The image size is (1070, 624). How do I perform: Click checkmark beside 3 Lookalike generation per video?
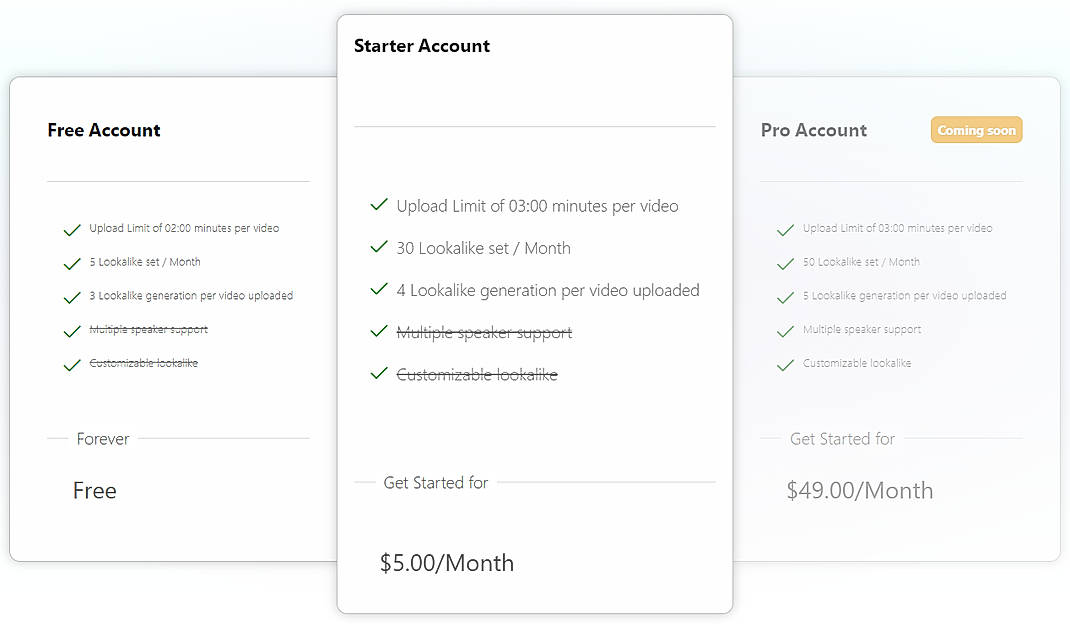(71, 296)
